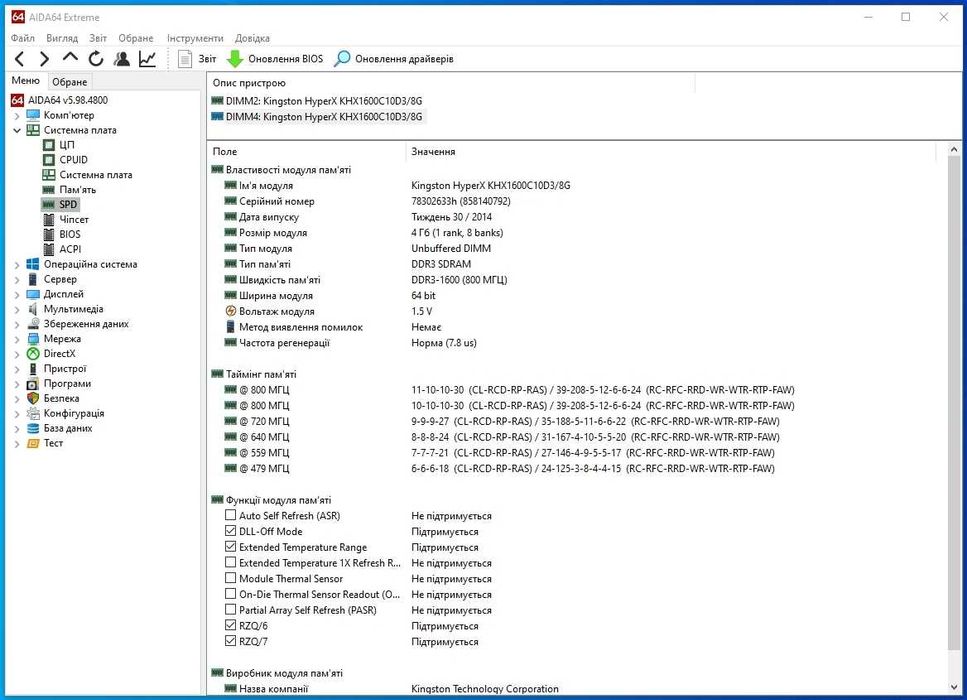Expand the Програми tree node
The height and width of the screenshot is (700, 967).
coord(17,384)
